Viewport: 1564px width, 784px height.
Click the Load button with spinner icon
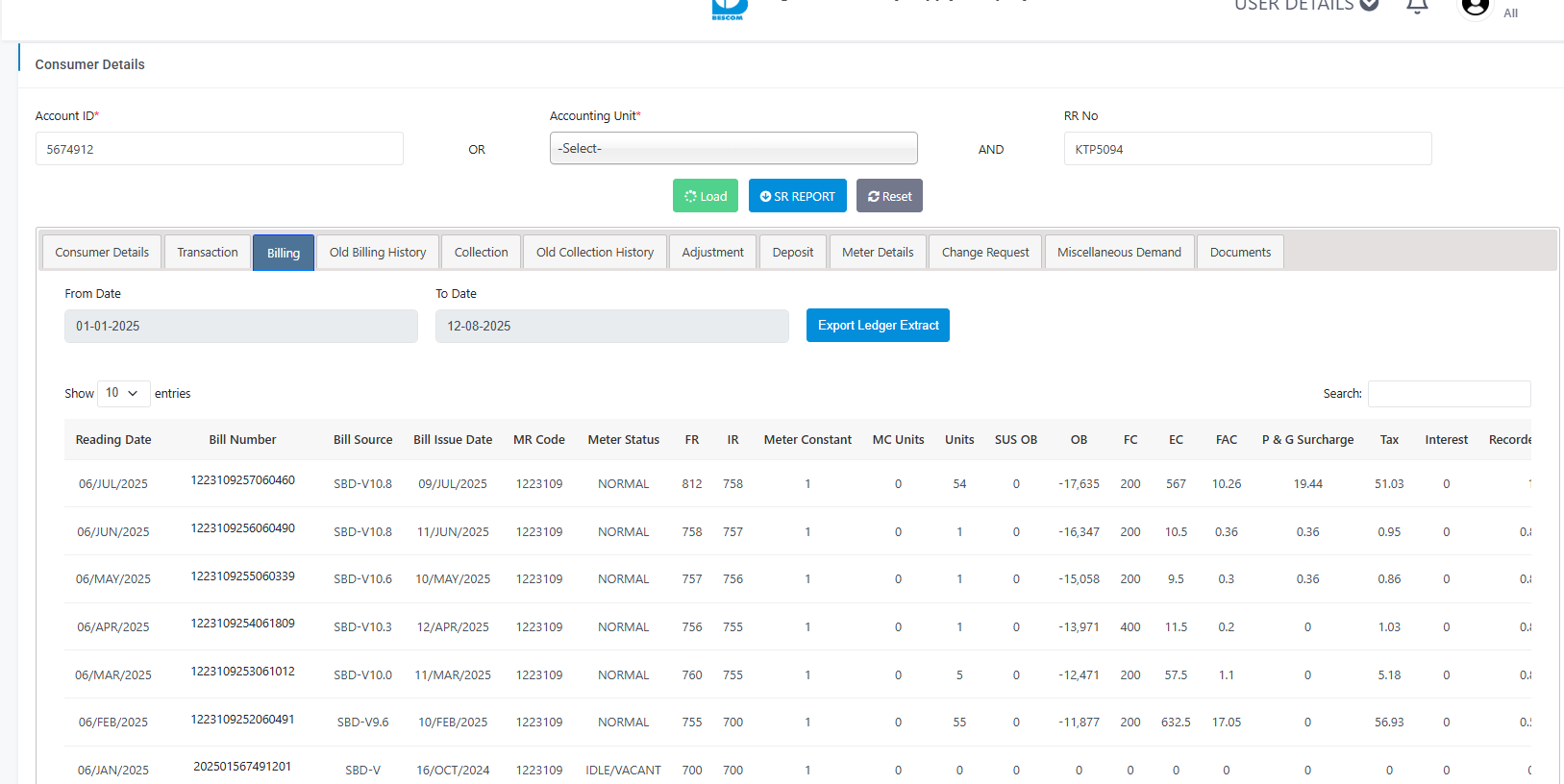pos(706,196)
